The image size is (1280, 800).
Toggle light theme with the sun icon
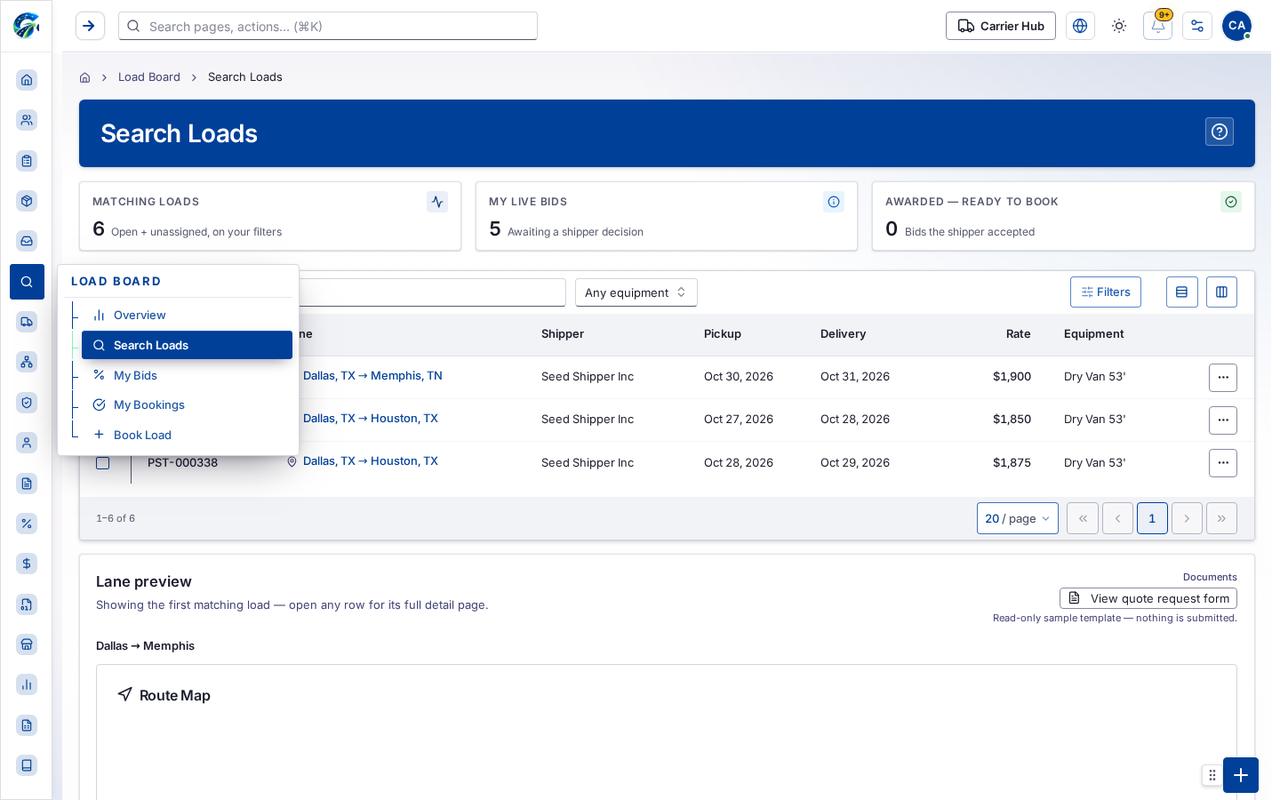coord(1119,26)
